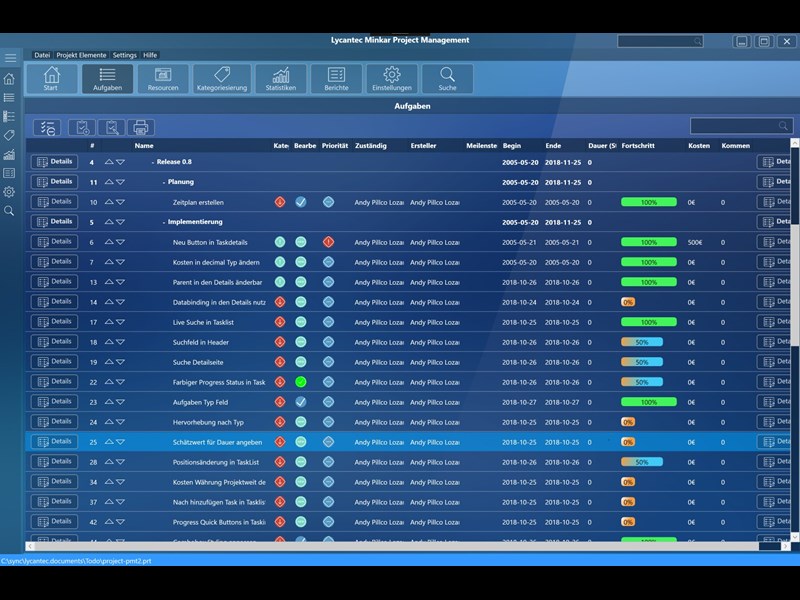This screenshot has width=800, height=600.
Task: Click the statistics chart icon in left sidebar
Action: coord(9,154)
